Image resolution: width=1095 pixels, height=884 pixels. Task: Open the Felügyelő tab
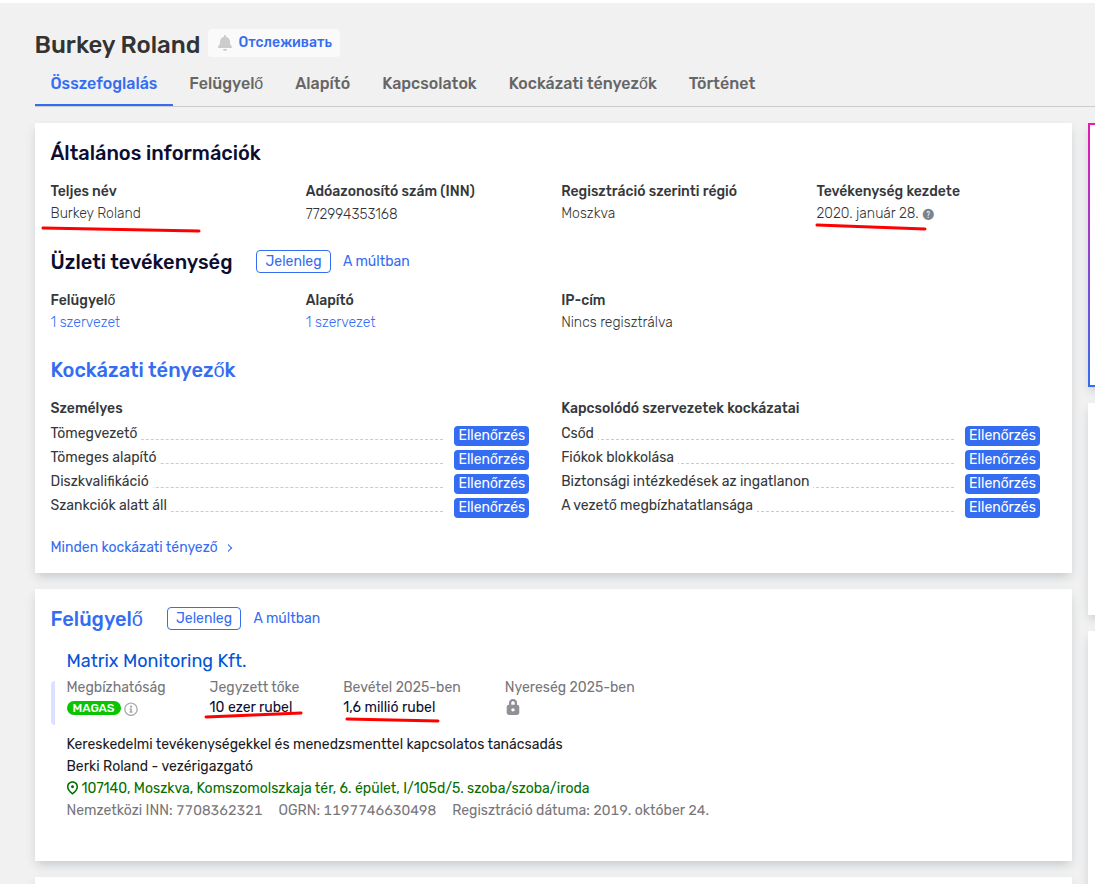tap(226, 84)
